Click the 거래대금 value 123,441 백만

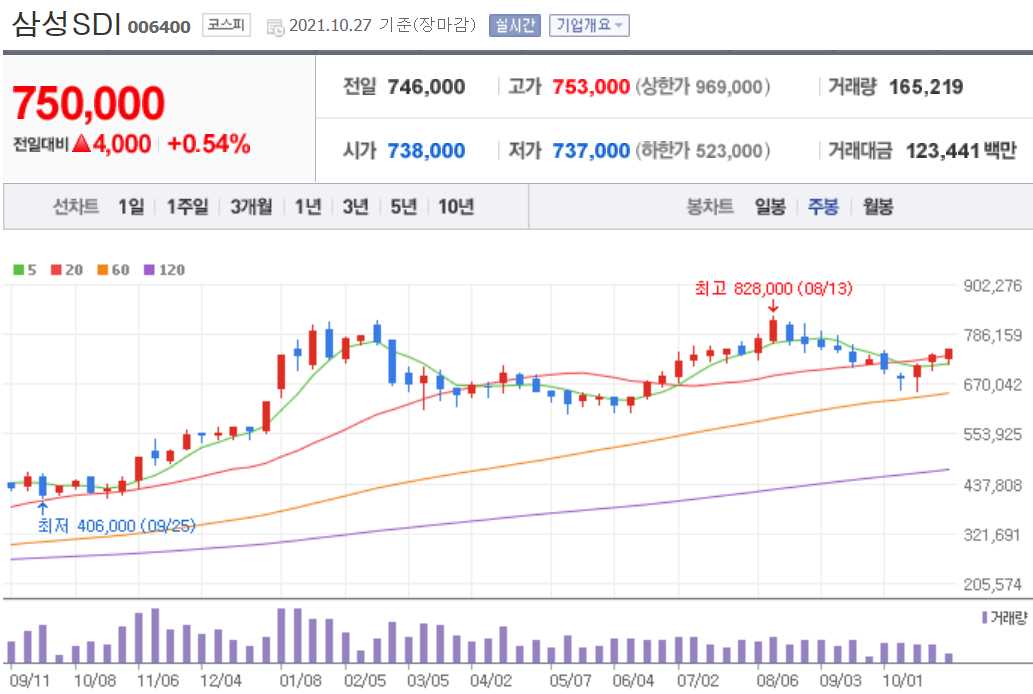[x=961, y=151]
